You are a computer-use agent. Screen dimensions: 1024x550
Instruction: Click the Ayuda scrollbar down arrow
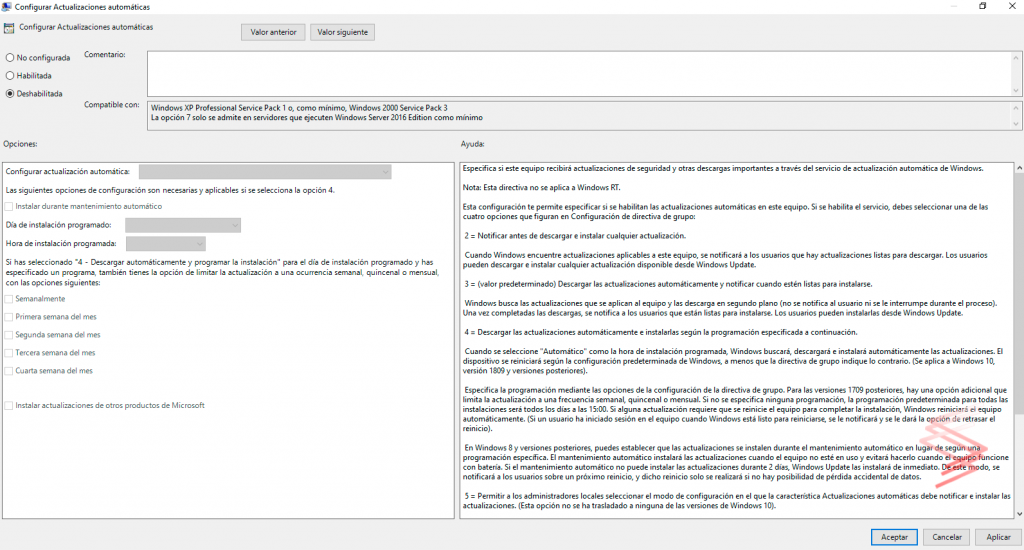point(1019,514)
